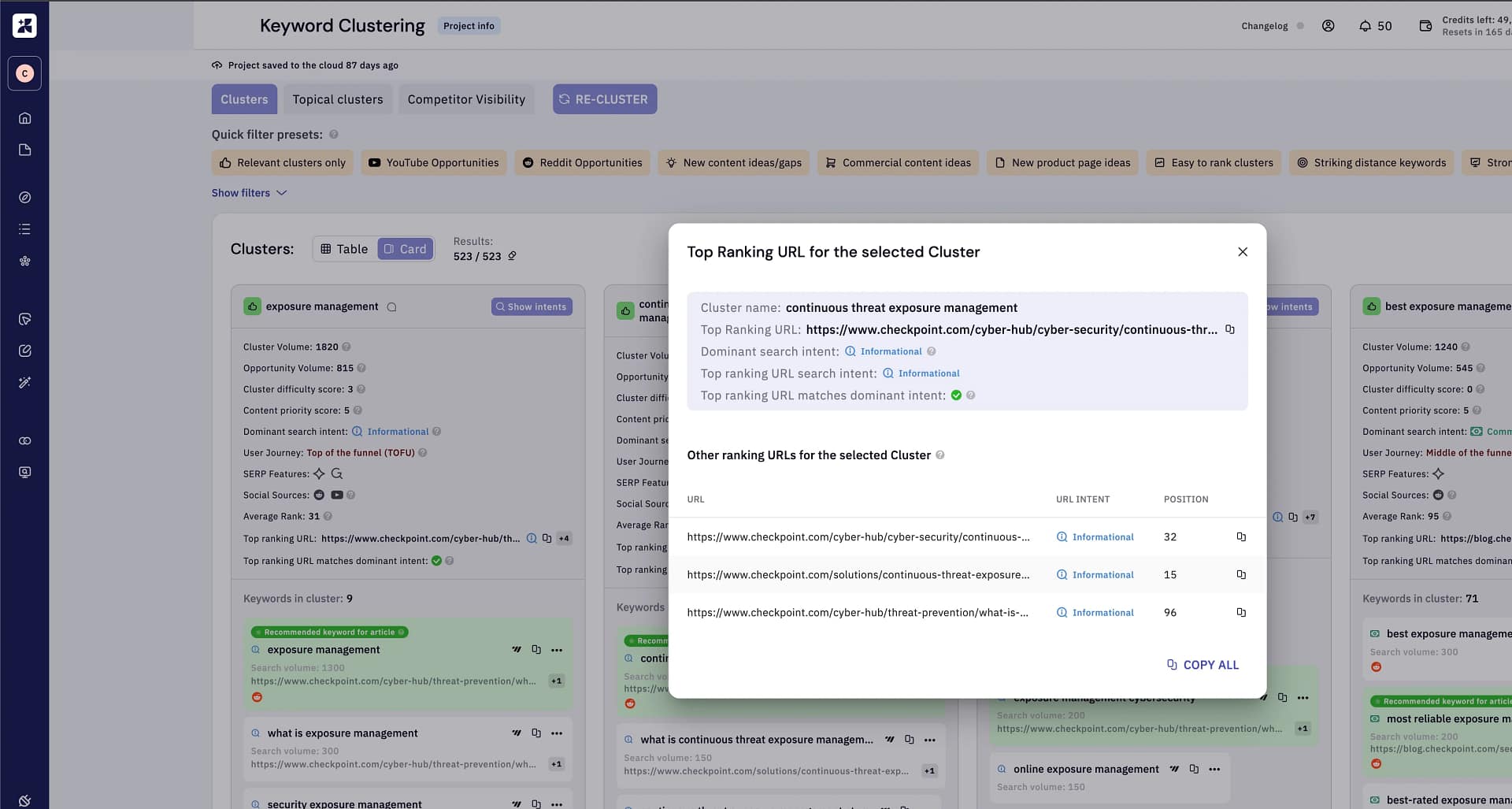Expand Show filters

click(249, 193)
